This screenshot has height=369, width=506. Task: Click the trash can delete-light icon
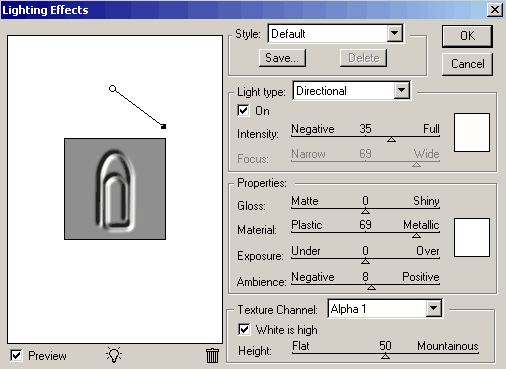coord(212,355)
